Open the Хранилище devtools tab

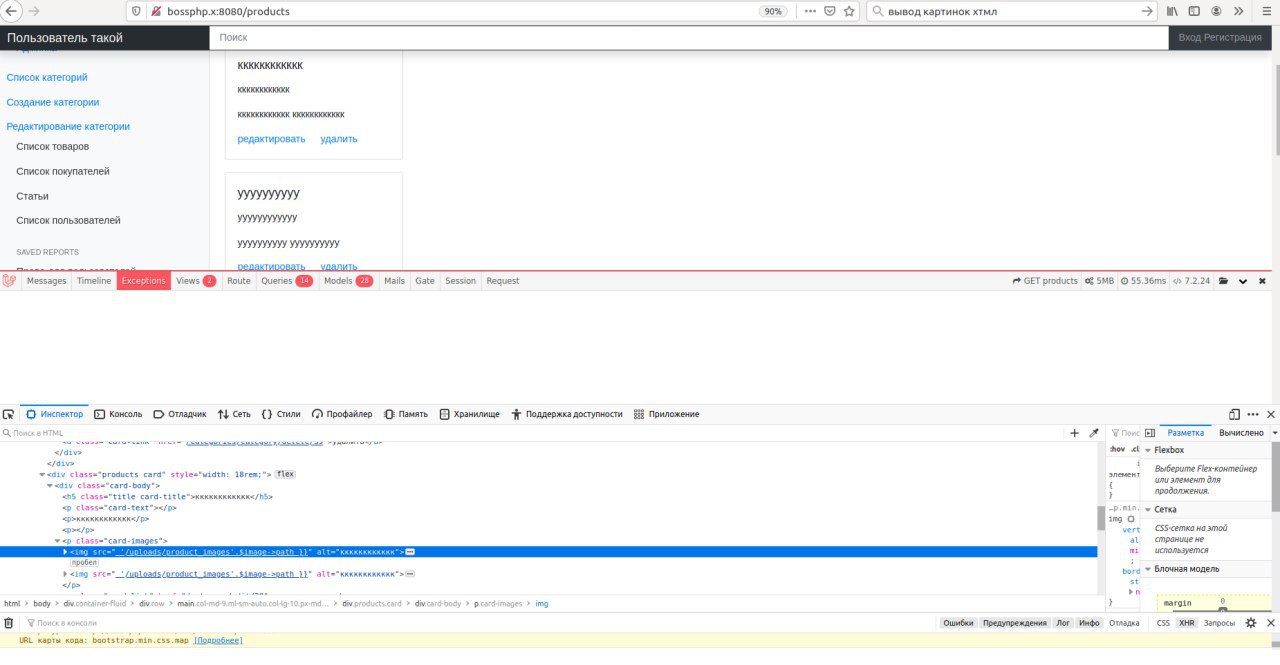469,414
